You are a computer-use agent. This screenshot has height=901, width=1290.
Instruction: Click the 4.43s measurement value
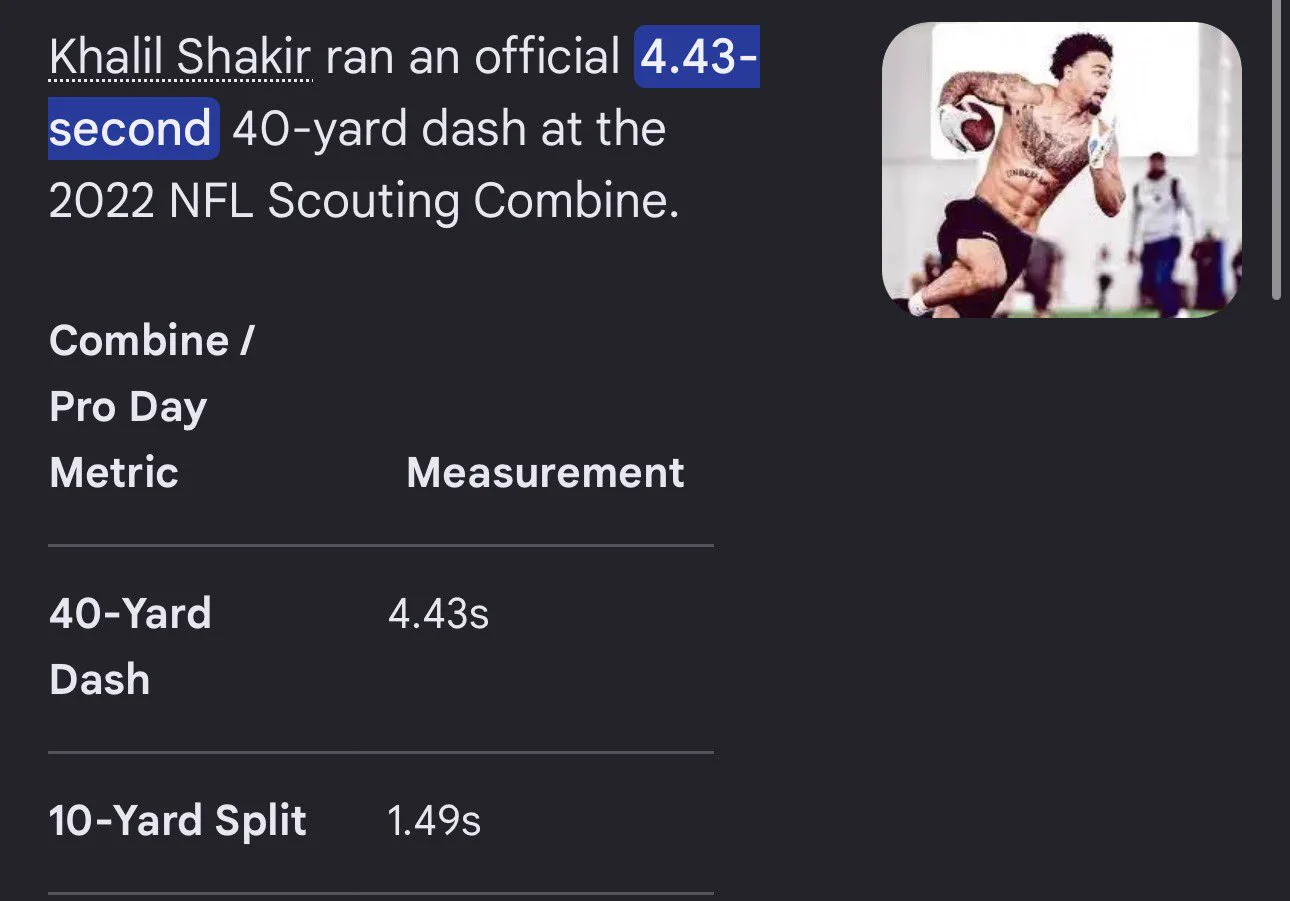pyautogui.click(x=438, y=614)
